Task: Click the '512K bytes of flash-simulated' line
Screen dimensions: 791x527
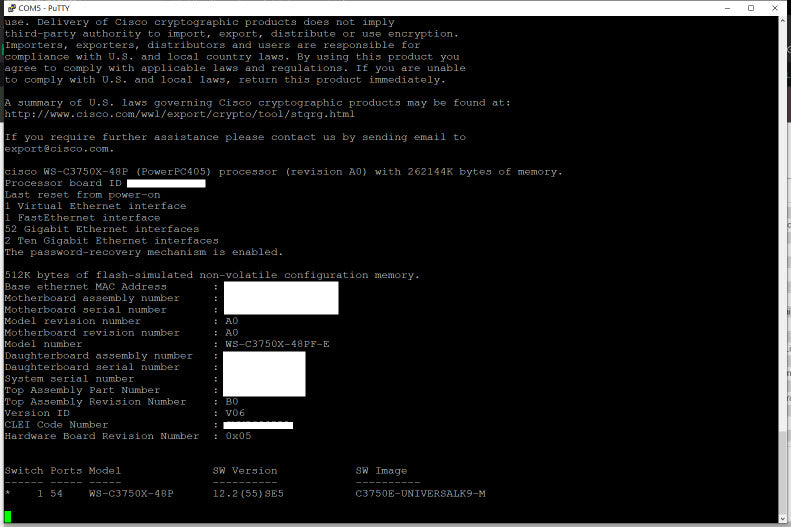Action: coord(212,275)
